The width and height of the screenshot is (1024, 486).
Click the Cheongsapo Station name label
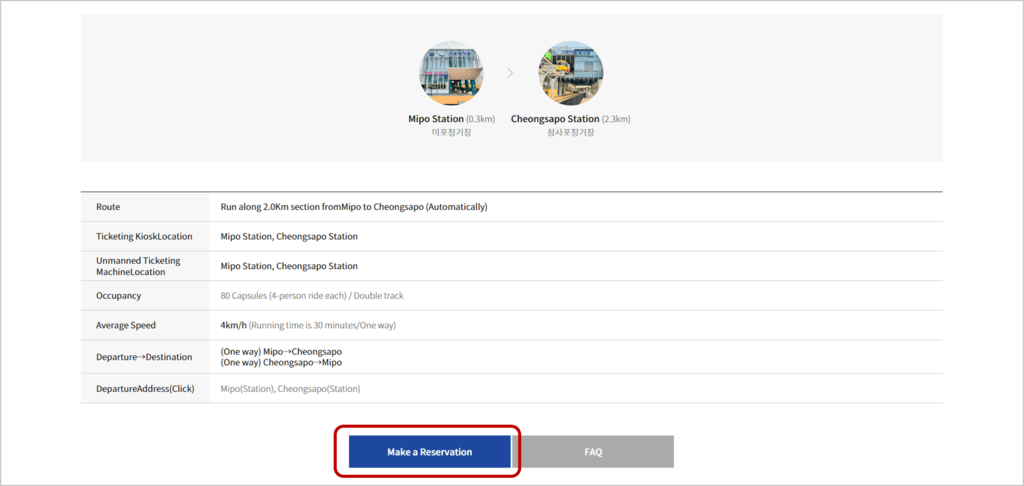[x=554, y=119]
